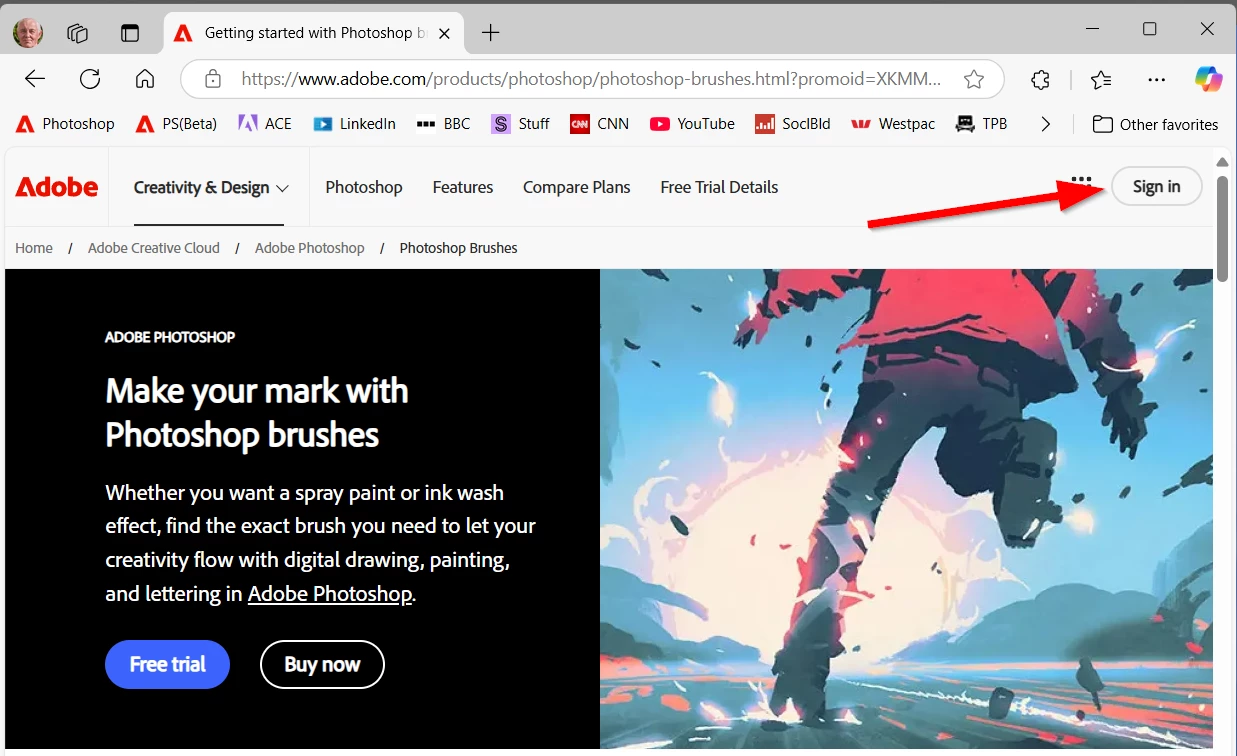Screen dimensions: 1237x756
Task: Open browser Extensions icon
Action: coord(1041,79)
